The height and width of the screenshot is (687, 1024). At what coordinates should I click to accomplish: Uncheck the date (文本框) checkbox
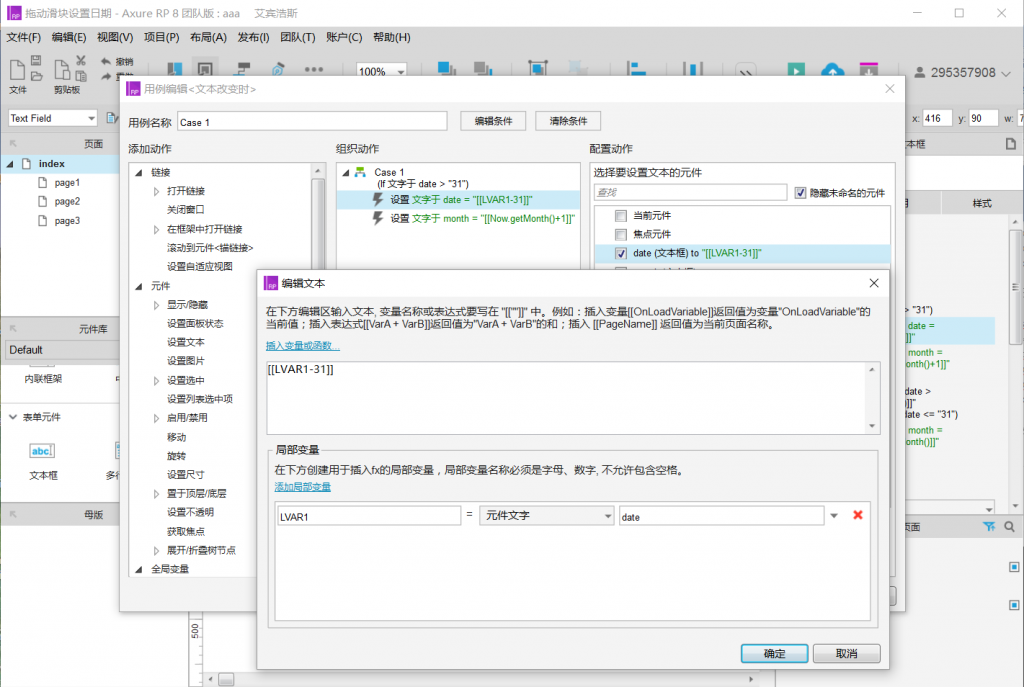tap(621, 253)
